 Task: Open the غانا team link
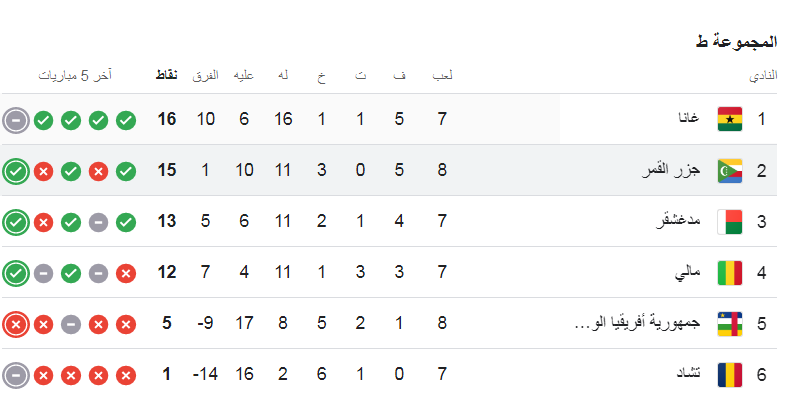coord(688,119)
